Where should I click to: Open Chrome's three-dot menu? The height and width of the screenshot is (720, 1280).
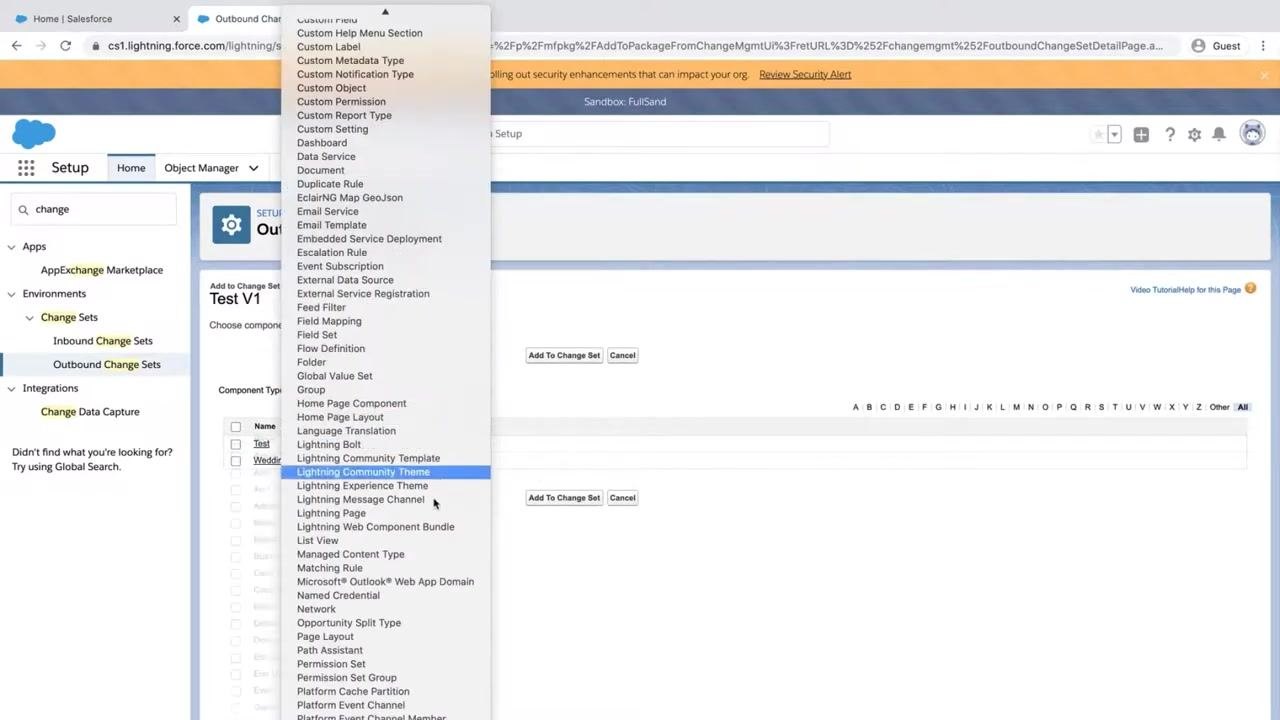coord(1263,46)
